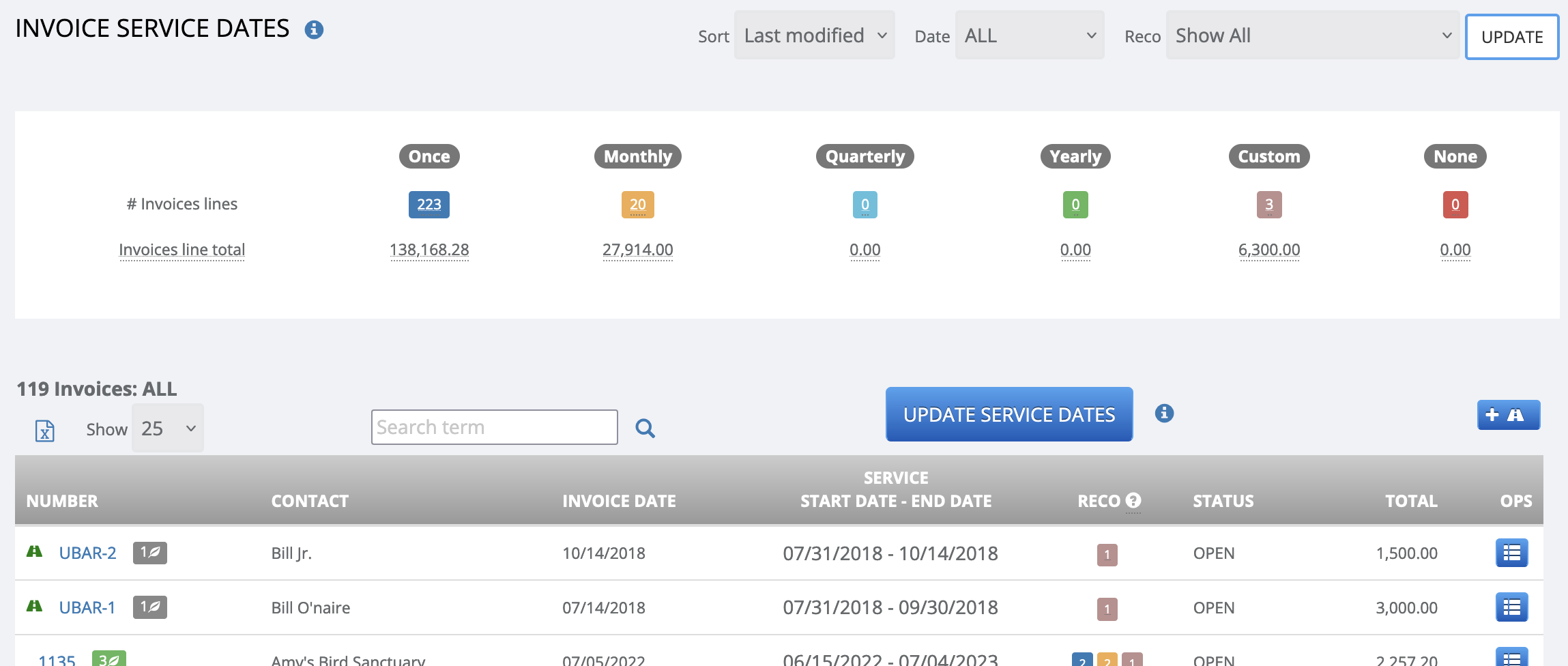Open the list ops icon for UBAR-2
This screenshot has height=666, width=1568.
point(1512,553)
